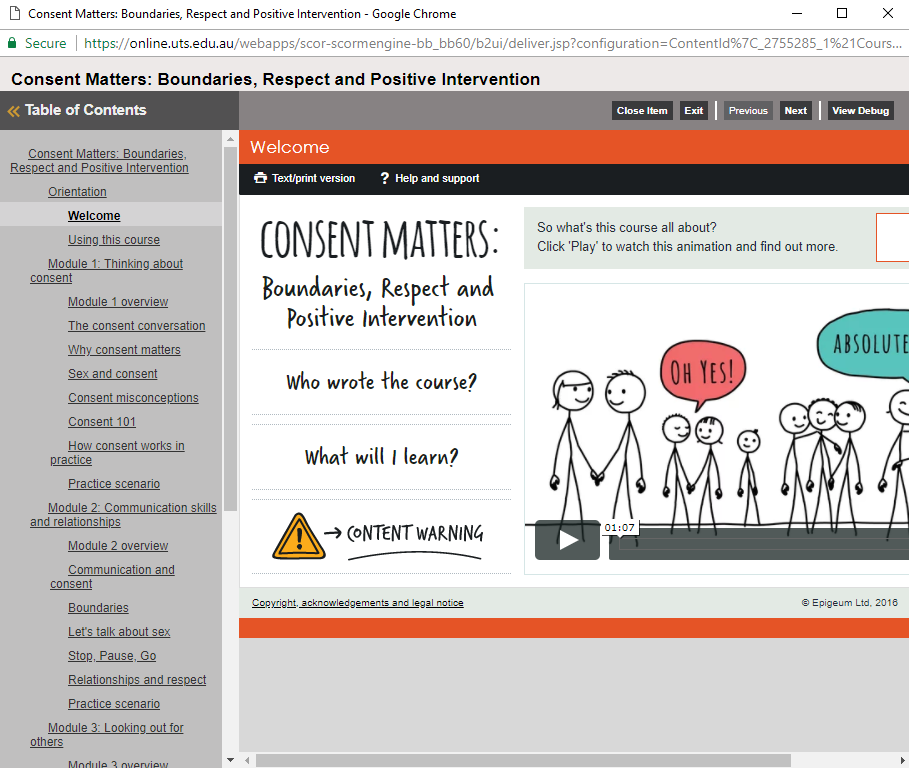
Task: Open 'Stop, Pause, Go' in contents
Action: pyautogui.click(x=112, y=656)
